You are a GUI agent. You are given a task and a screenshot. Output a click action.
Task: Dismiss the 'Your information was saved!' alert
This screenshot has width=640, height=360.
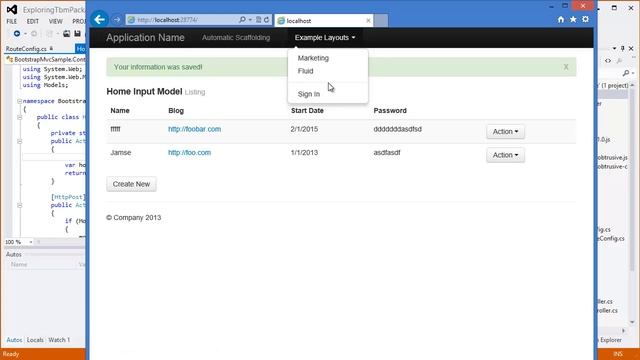(x=566, y=67)
